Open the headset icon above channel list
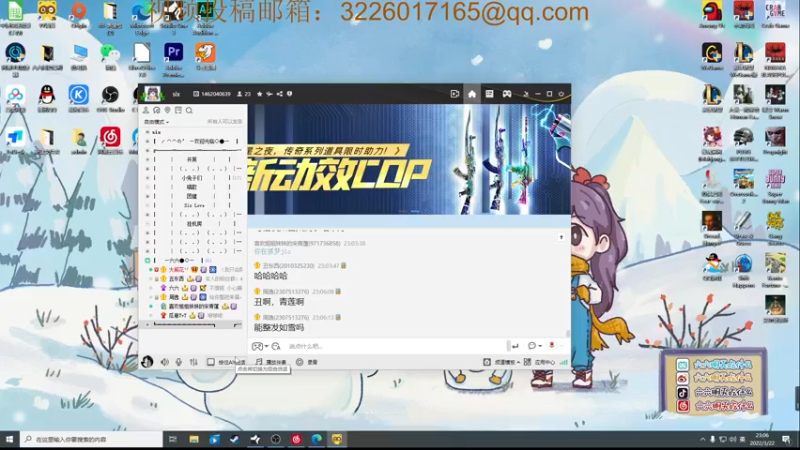The image size is (800, 450). pyautogui.click(x=157, y=110)
